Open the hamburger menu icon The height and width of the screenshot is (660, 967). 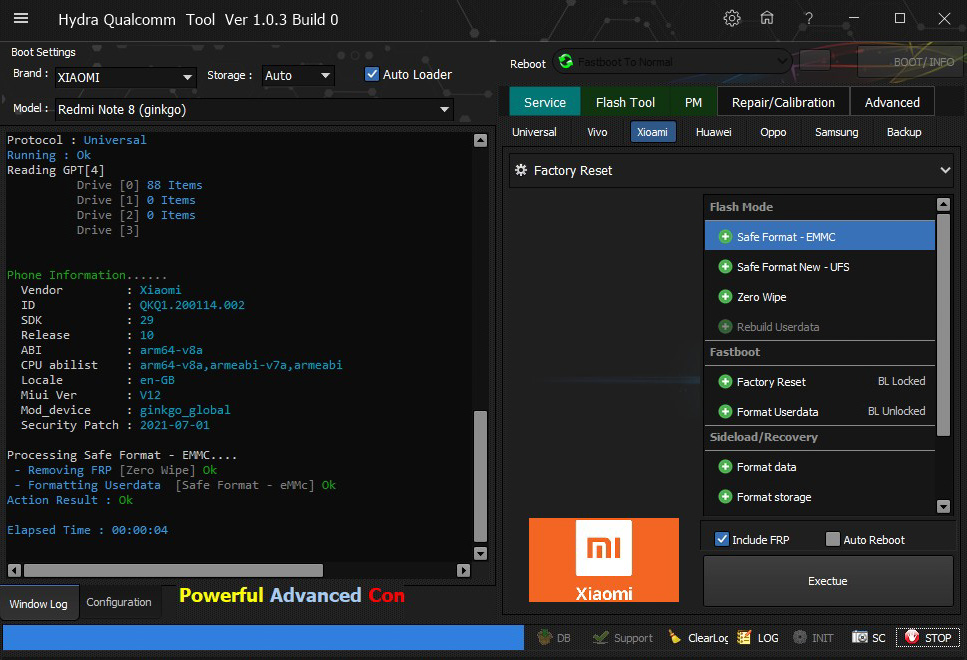pyautogui.click(x=20, y=19)
